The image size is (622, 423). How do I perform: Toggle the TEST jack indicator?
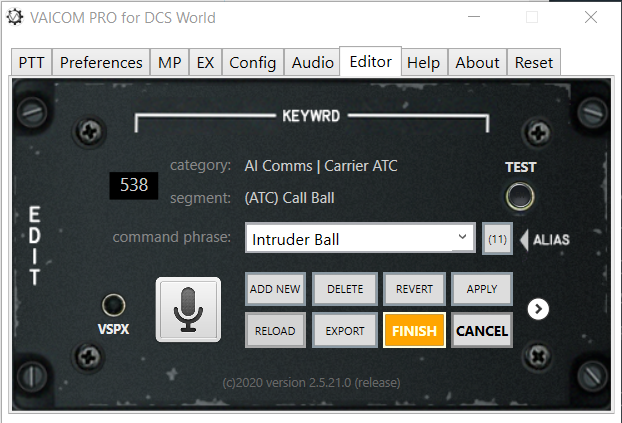tap(520, 196)
